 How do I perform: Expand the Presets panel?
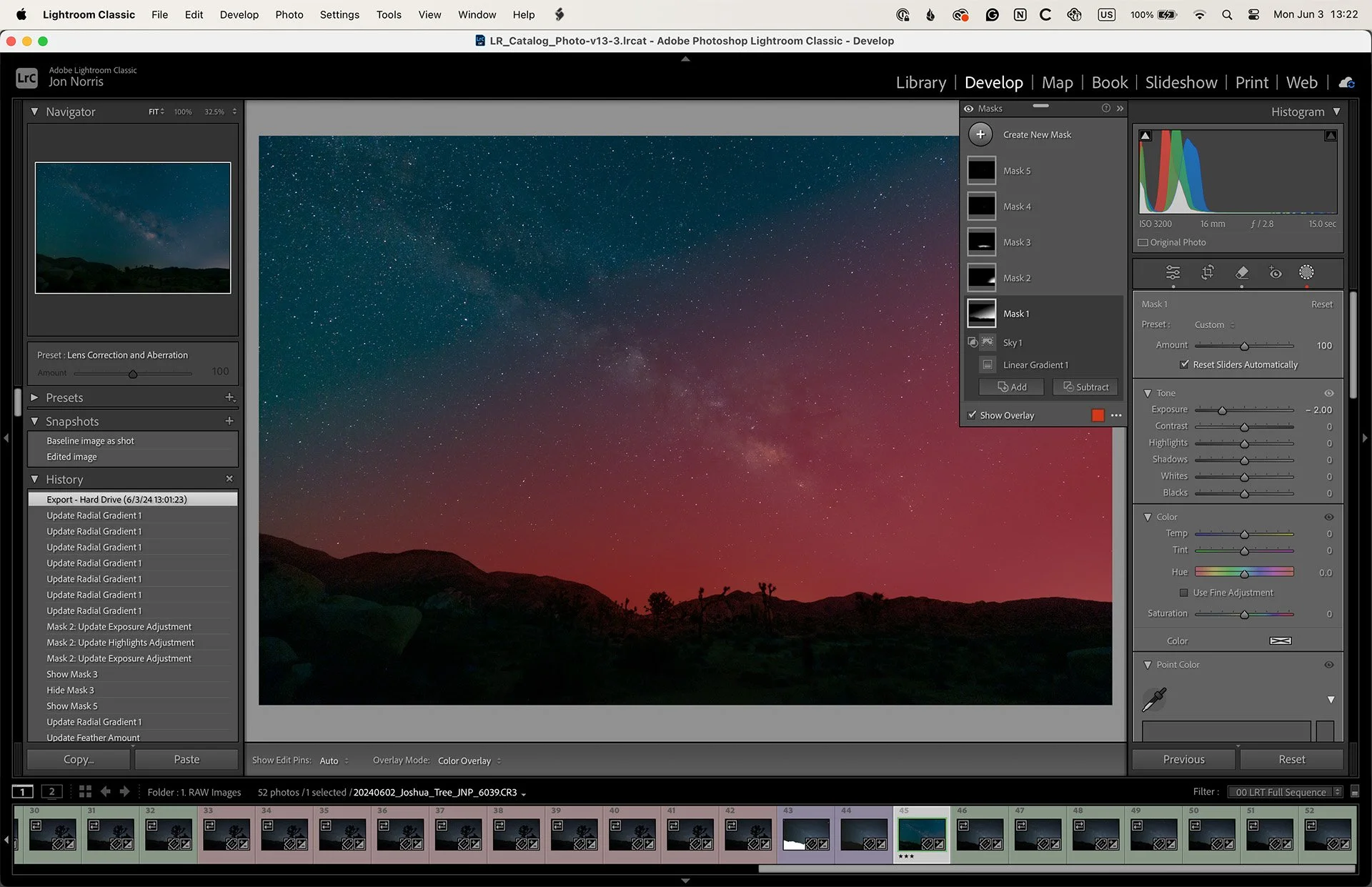click(x=34, y=397)
